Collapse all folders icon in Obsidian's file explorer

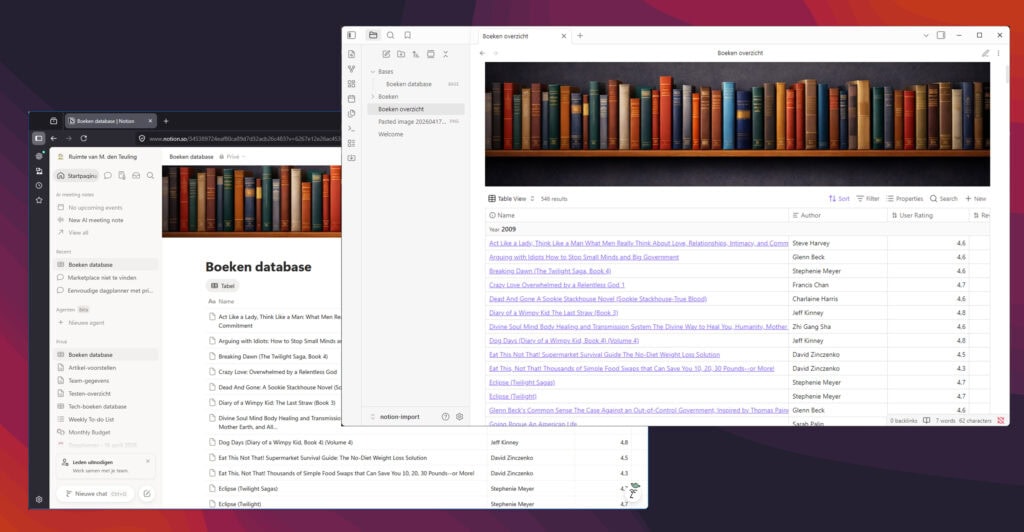click(x=445, y=54)
